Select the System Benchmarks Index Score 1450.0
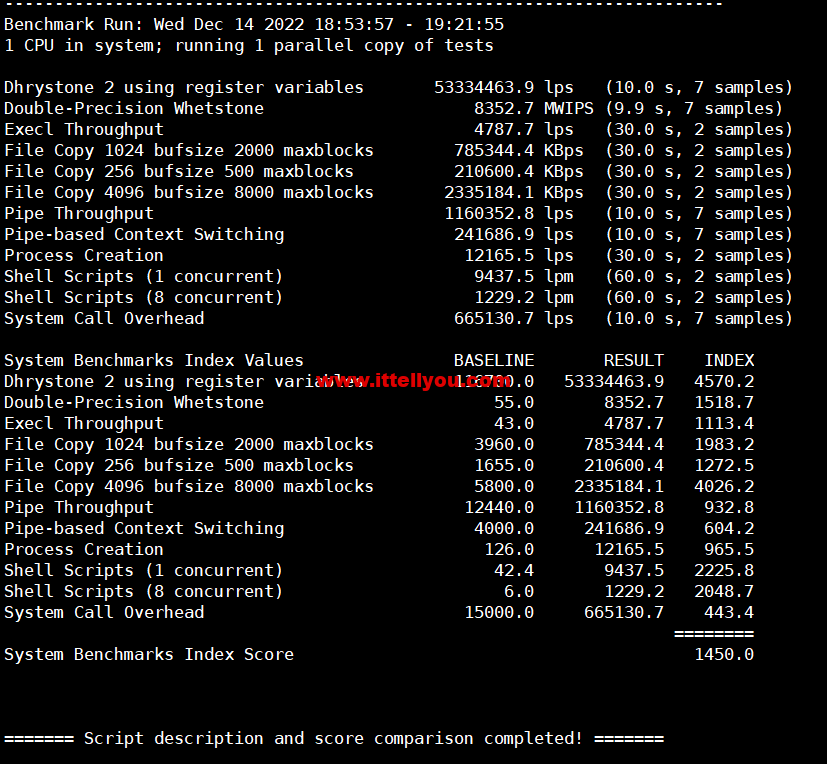 [x=724, y=654]
